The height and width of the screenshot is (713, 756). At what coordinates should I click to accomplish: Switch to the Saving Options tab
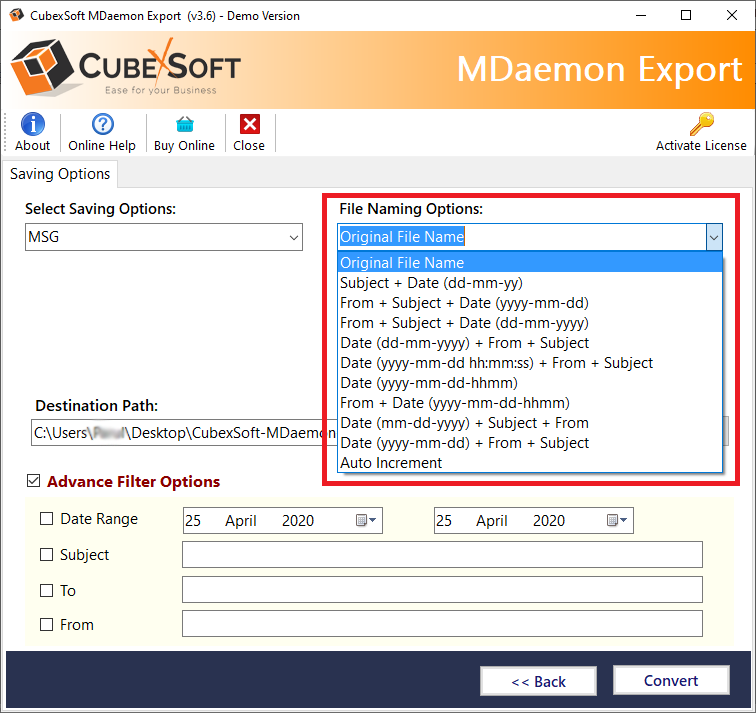(60, 174)
